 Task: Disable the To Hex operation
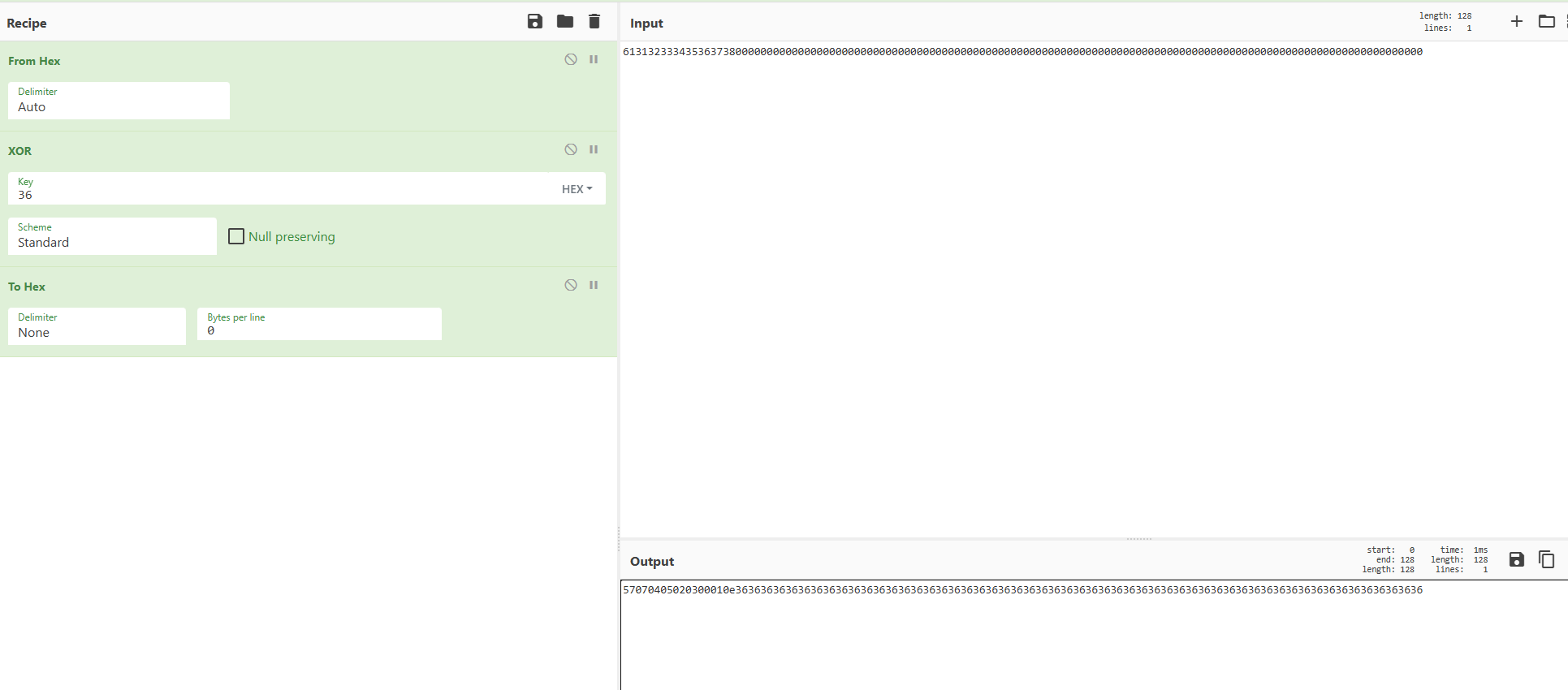click(x=571, y=285)
